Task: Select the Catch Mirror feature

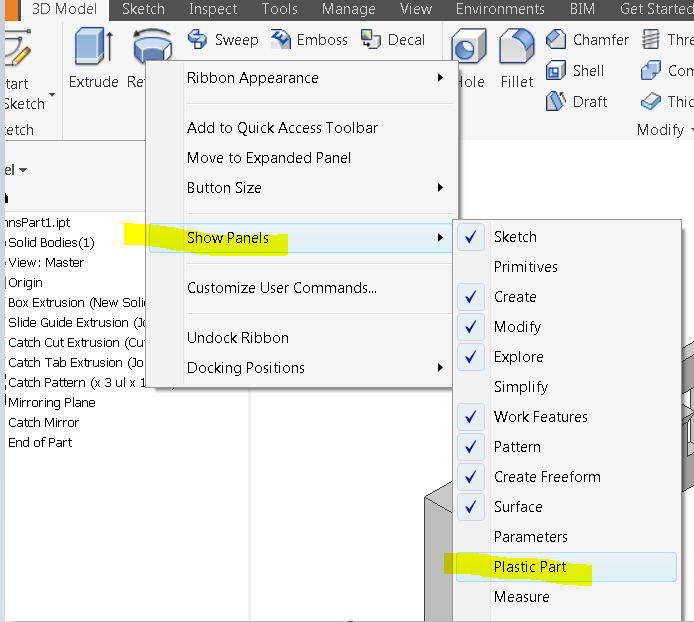Action: coord(43,422)
